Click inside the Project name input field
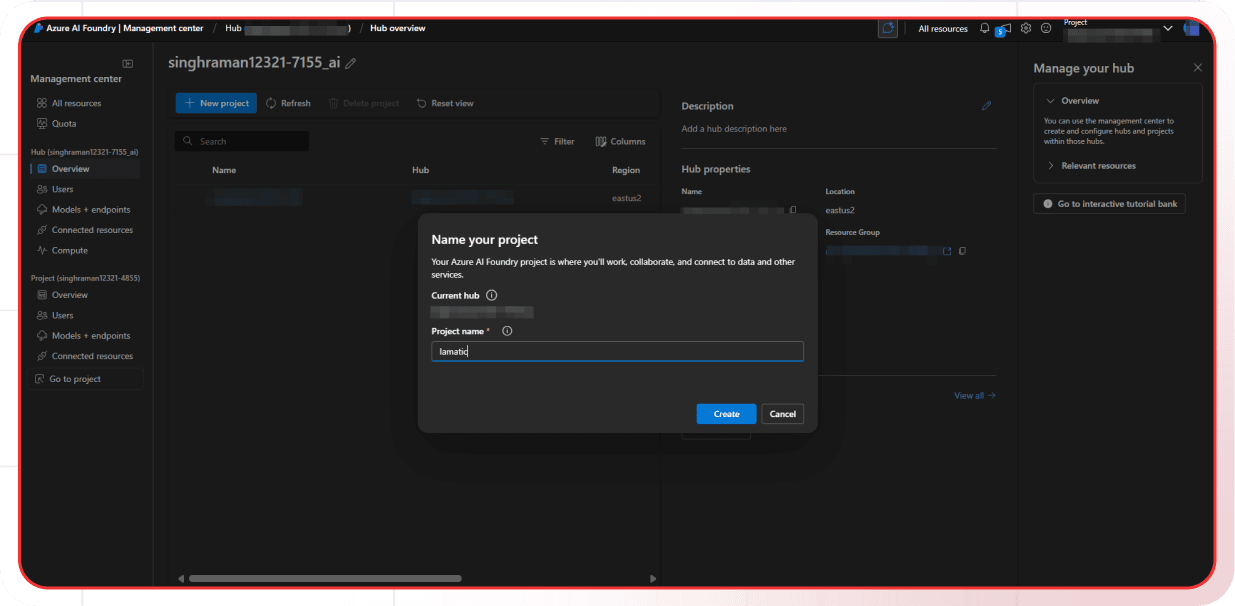Screen dimensions: 1235x606 (x=617, y=351)
